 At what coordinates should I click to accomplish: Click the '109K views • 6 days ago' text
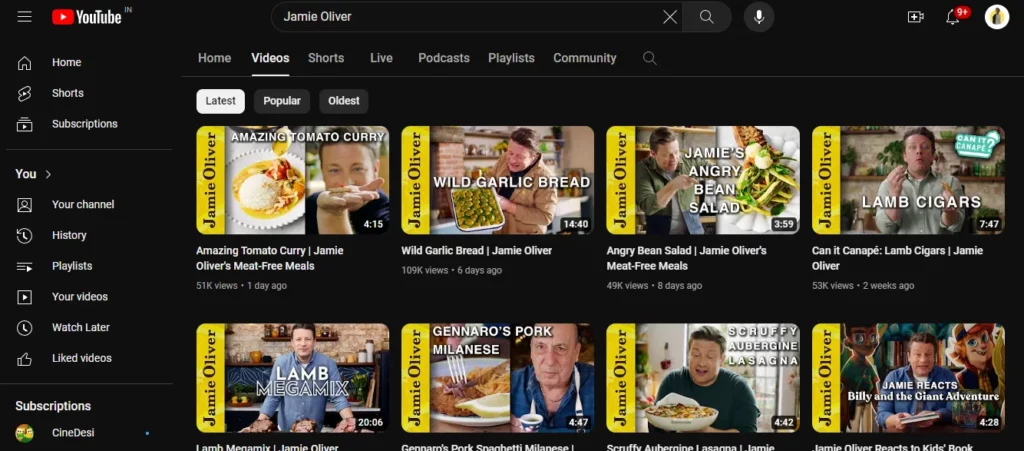pyautogui.click(x=451, y=270)
